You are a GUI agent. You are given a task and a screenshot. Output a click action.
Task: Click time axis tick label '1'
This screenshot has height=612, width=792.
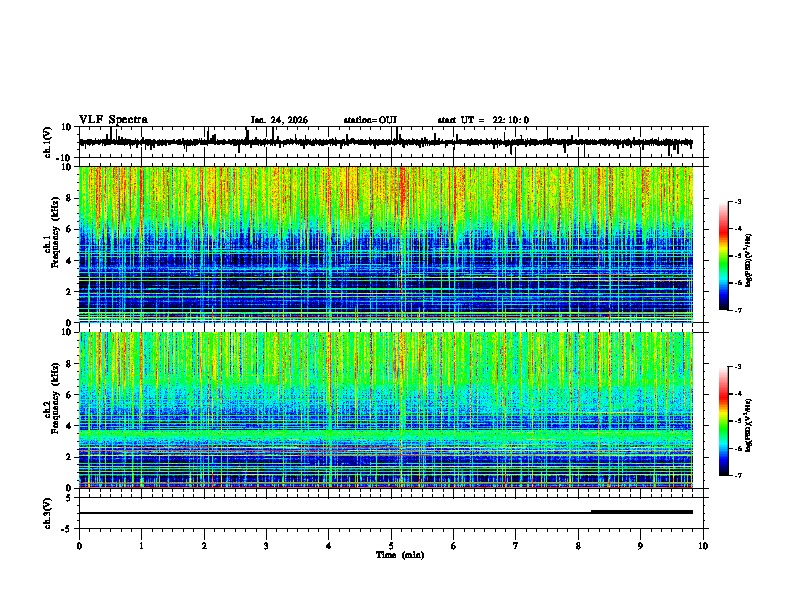point(141,546)
